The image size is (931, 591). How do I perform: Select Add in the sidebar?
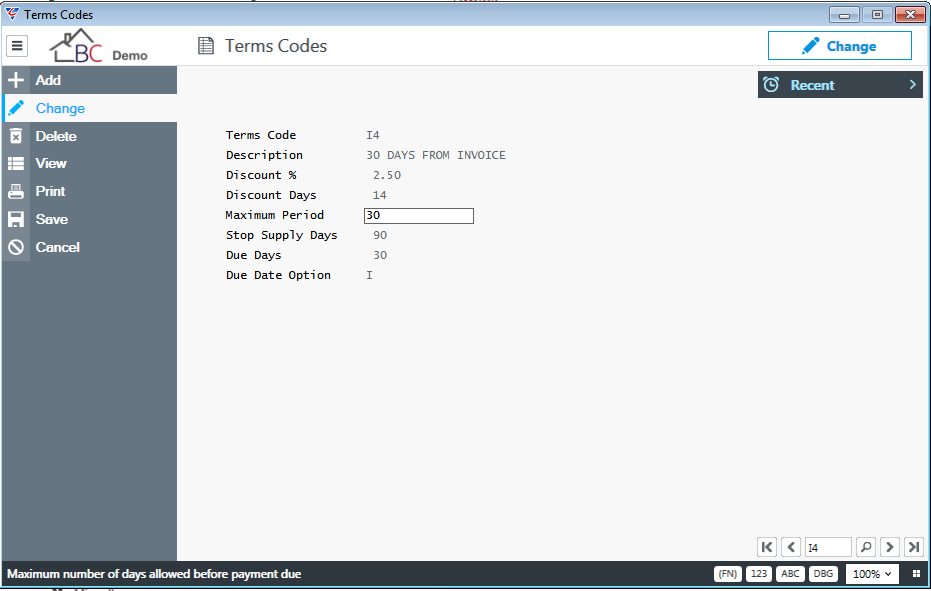[89, 80]
